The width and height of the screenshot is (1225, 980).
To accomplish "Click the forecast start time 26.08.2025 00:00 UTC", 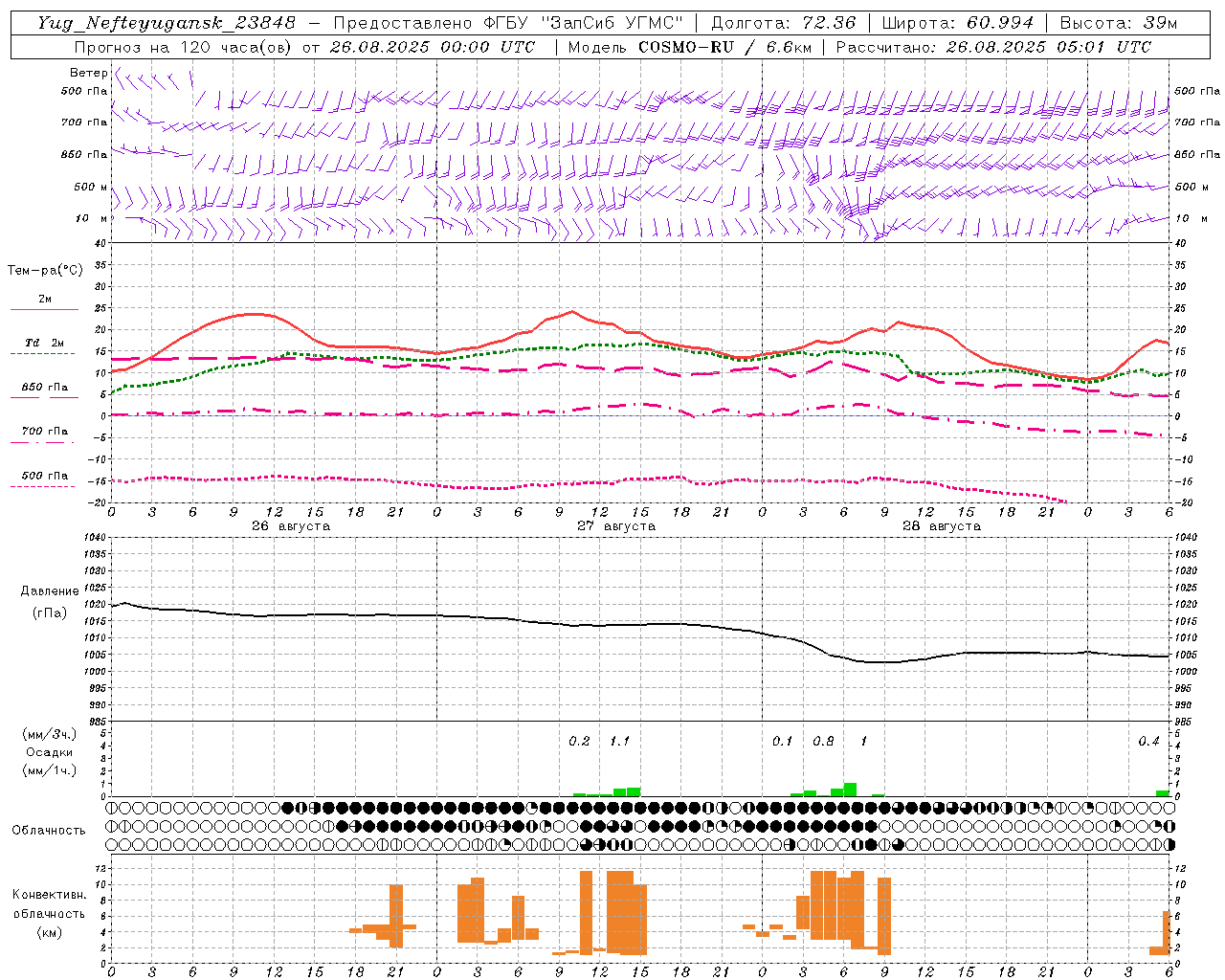I will (432, 47).
